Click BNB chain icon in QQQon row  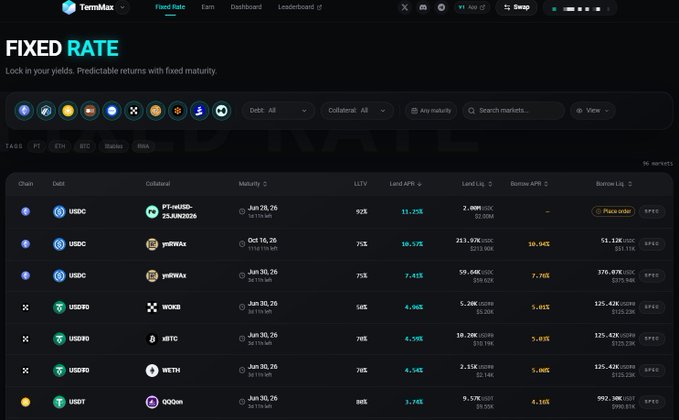pyautogui.click(x=26, y=402)
